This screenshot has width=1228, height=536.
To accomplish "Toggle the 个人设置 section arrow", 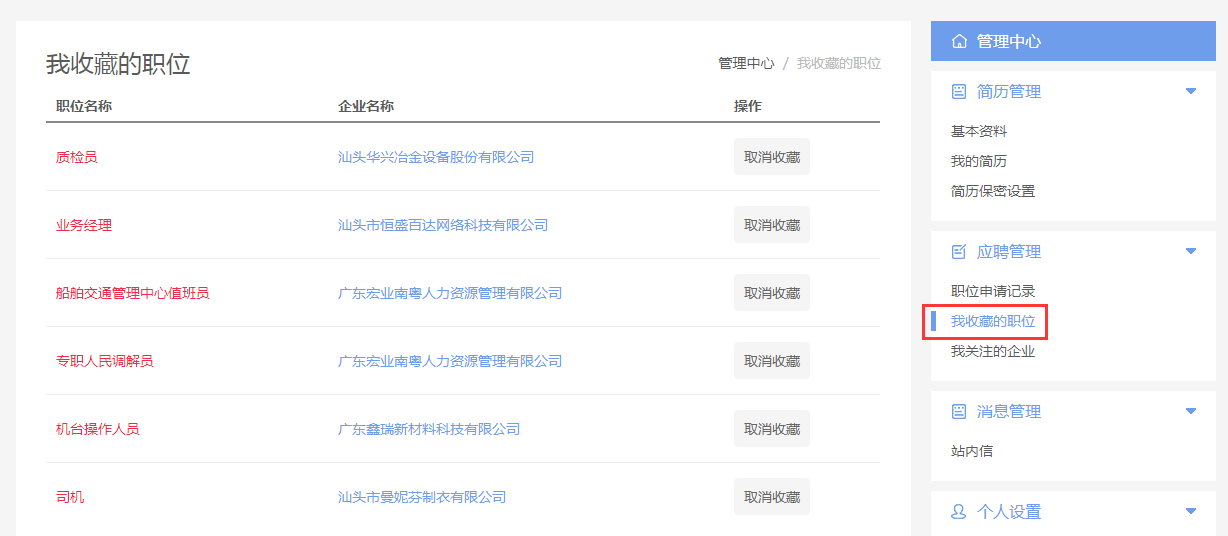I will coord(1190,511).
